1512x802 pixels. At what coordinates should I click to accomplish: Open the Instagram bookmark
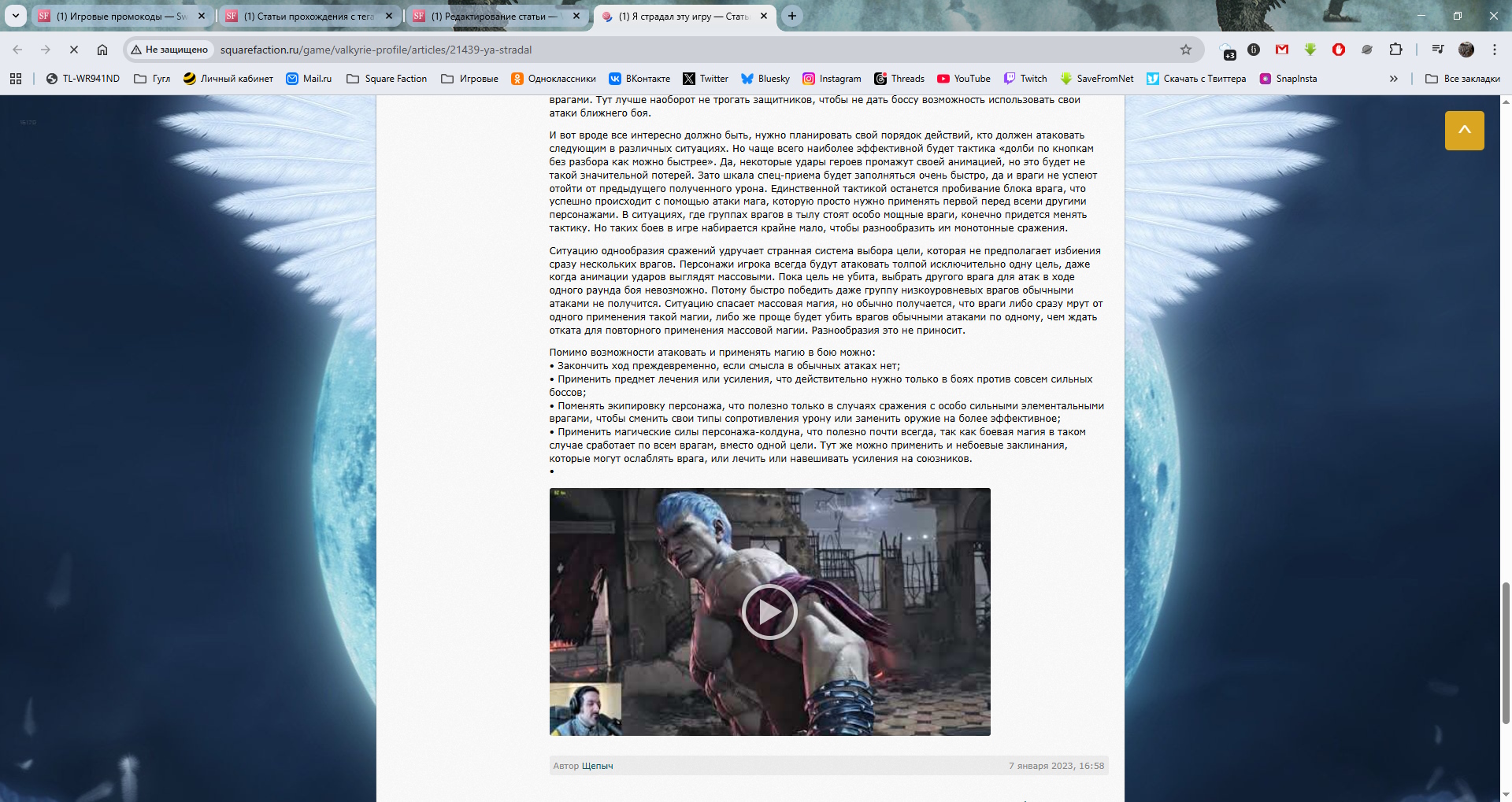[x=832, y=79]
